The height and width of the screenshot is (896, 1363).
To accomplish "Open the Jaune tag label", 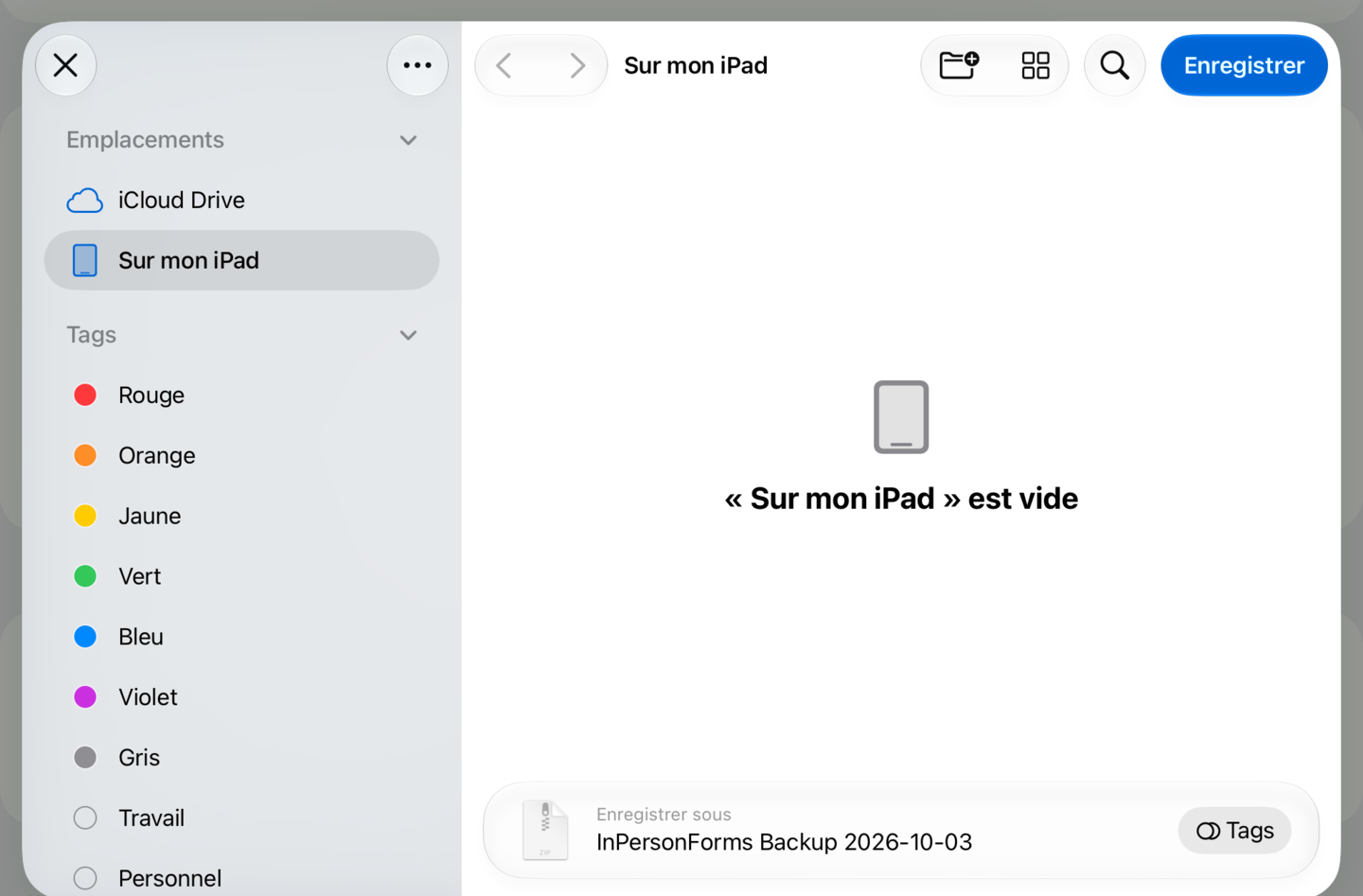I will [150, 517].
